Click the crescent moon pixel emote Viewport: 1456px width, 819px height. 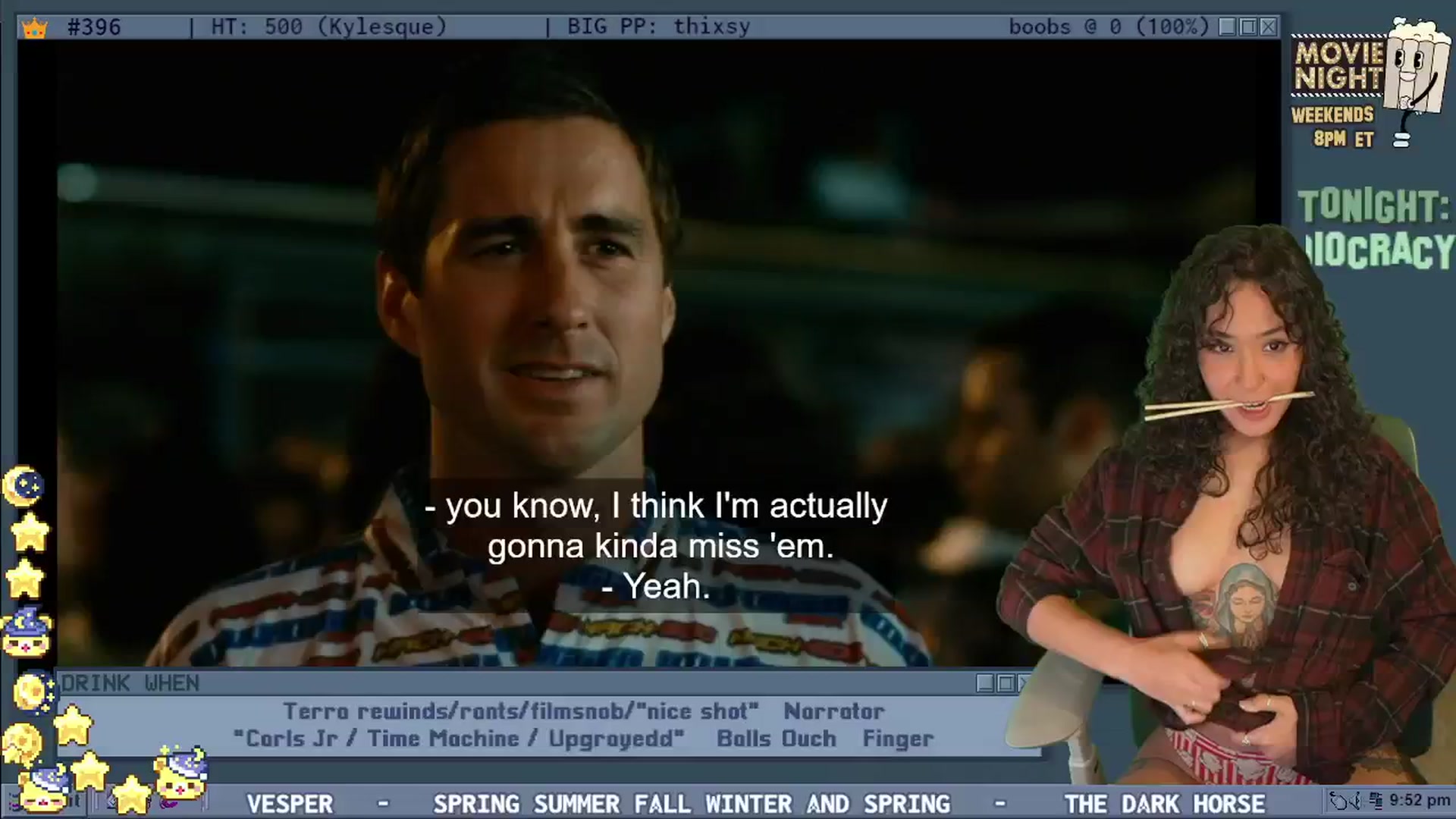click(x=23, y=486)
